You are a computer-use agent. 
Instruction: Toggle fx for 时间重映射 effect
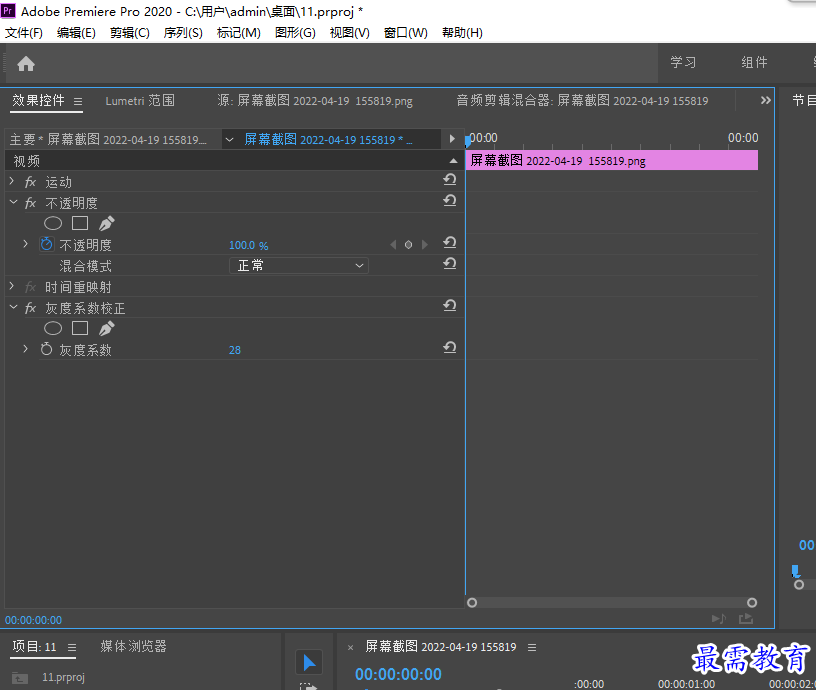[30, 287]
